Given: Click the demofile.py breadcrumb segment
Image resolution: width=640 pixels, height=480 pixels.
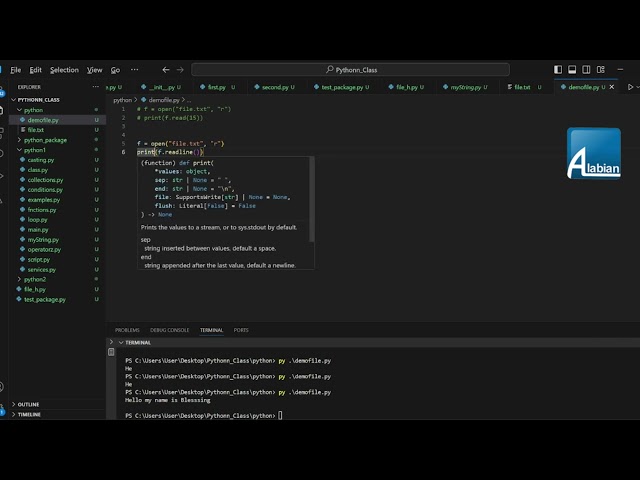Looking at the screenshot, I should (x=164, y=100).
